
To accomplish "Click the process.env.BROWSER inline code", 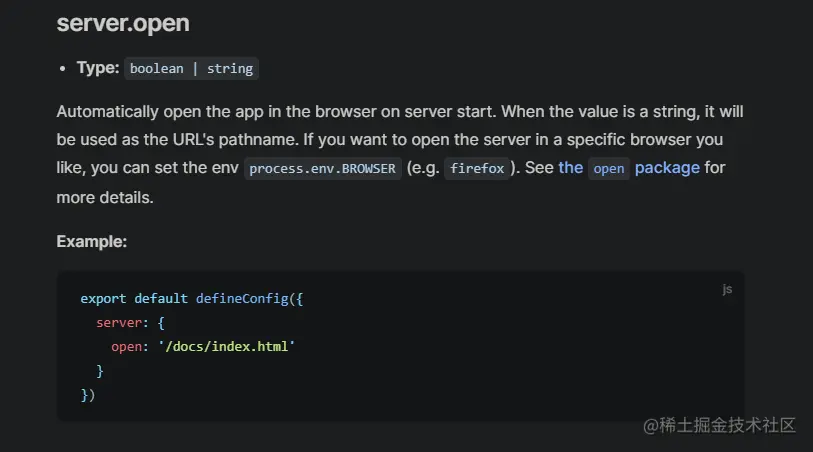I will click(x=323, y=168).
